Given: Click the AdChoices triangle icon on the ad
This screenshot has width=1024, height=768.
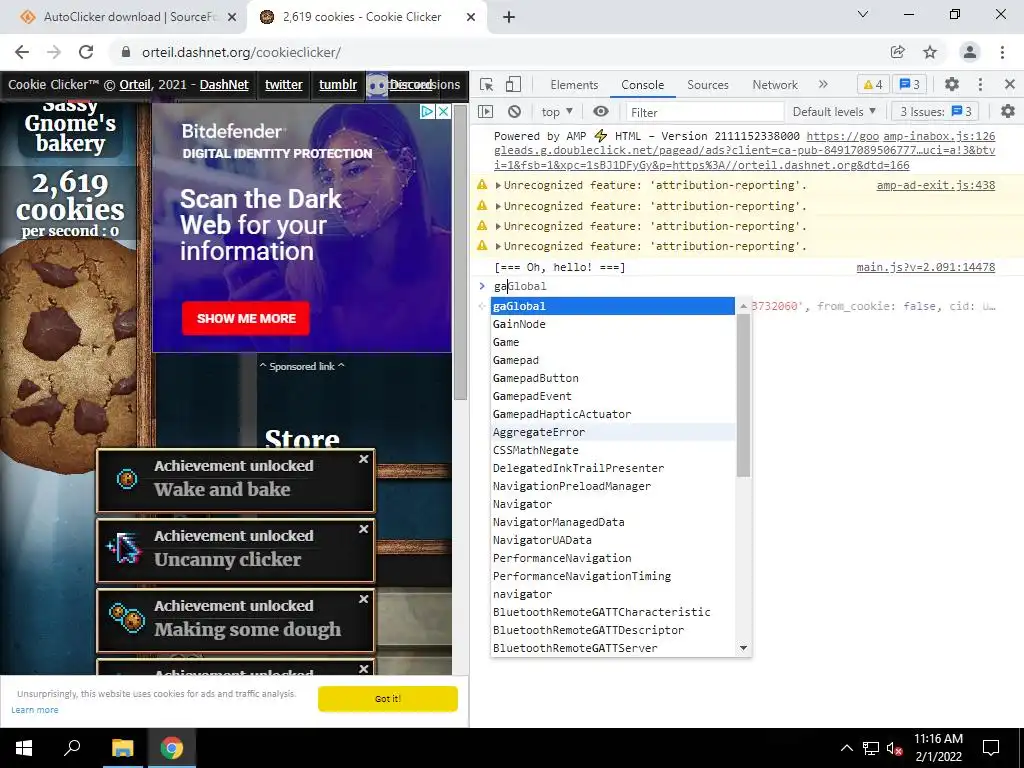Looking at the screenshot, I should point(428,112).
